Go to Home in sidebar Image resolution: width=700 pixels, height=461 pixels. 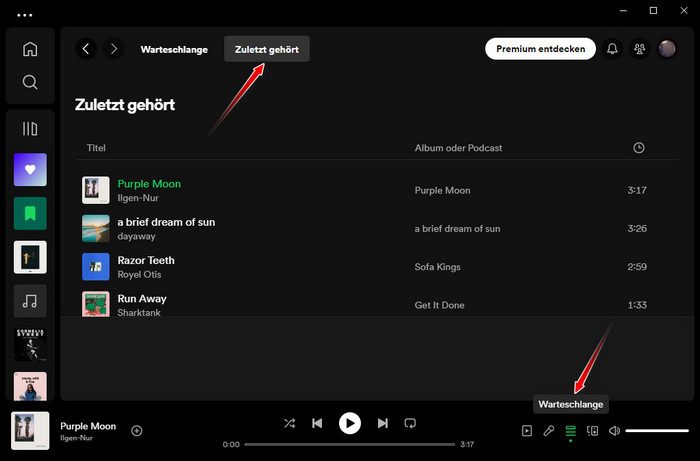tap(30, 49)
